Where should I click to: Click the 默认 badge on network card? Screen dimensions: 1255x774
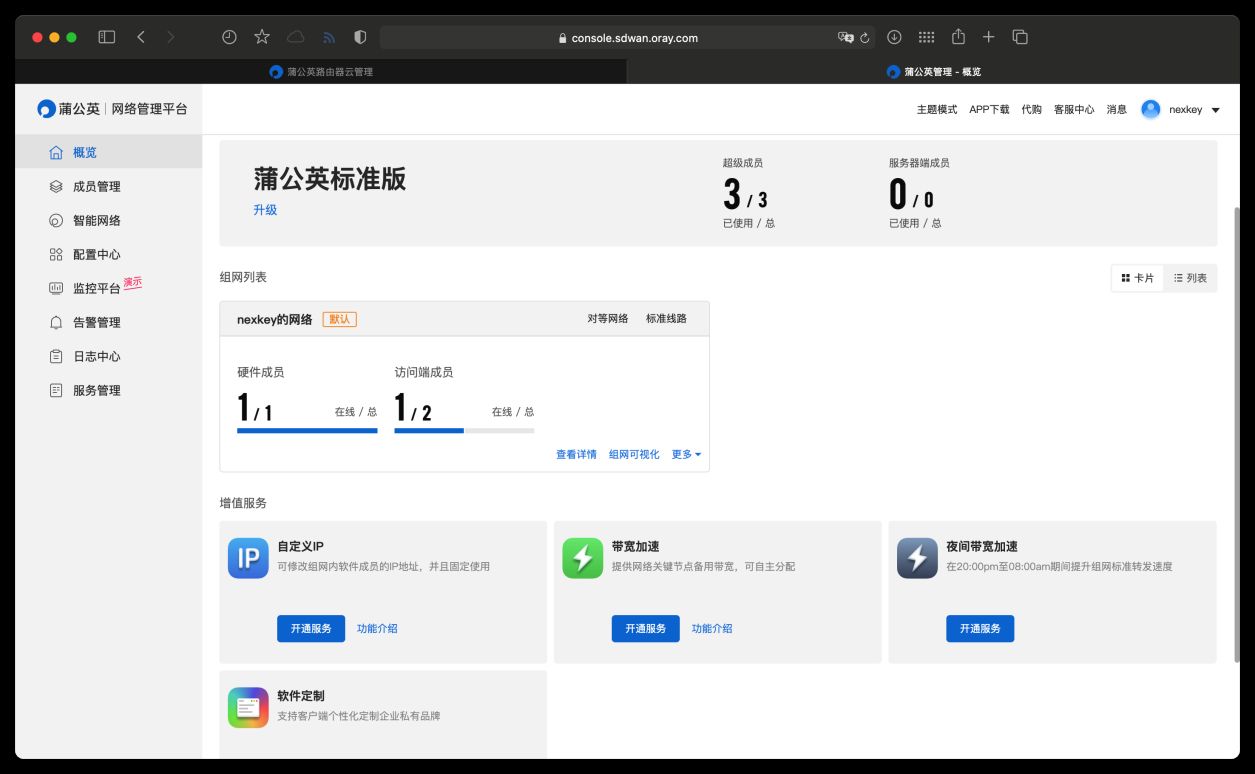click(x=340, y=320)
